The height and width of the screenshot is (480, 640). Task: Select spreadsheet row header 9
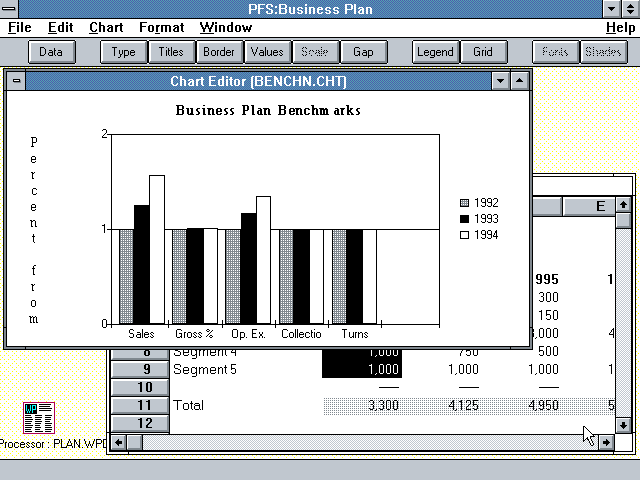pyautogui.click(x=140, y=369)
